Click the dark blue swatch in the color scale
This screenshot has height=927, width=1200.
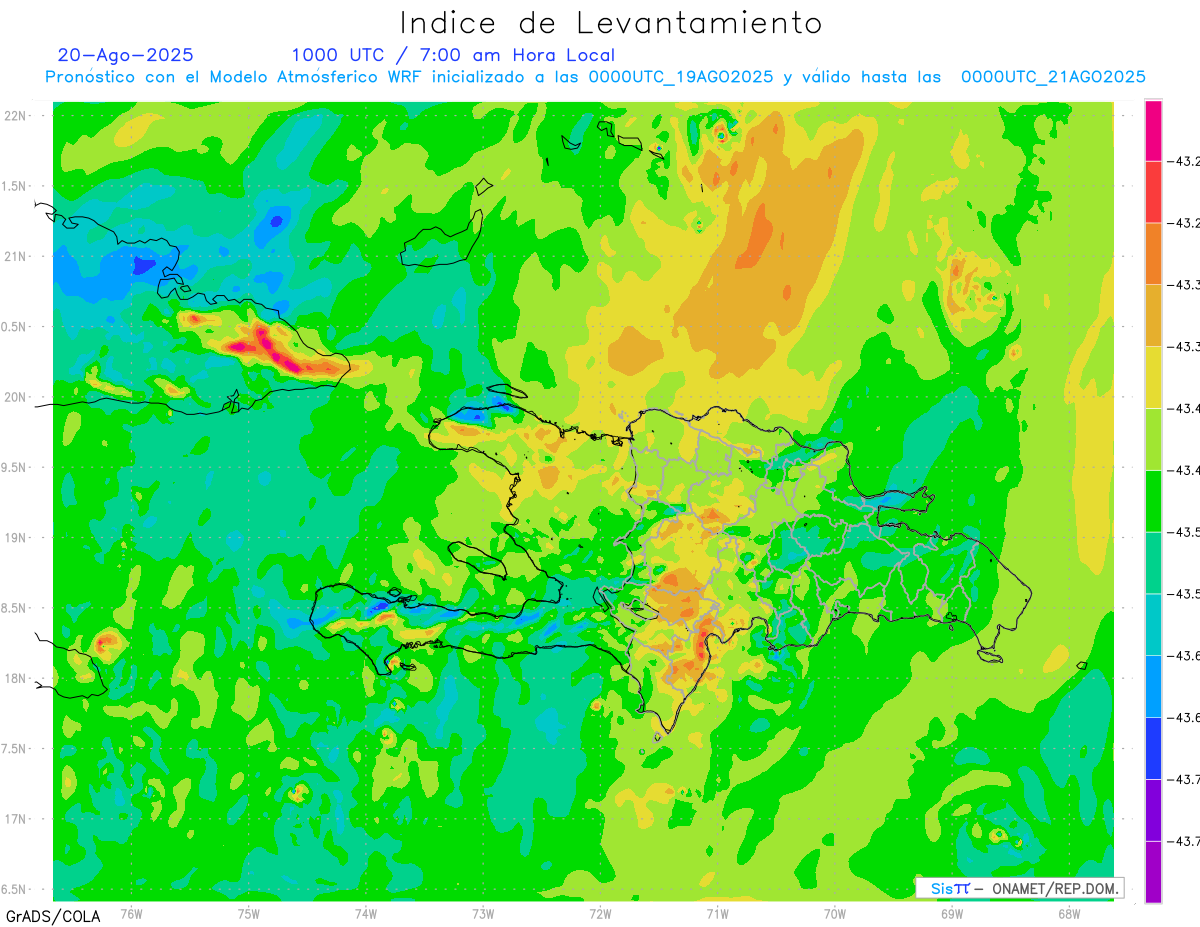coord(1153,747)
